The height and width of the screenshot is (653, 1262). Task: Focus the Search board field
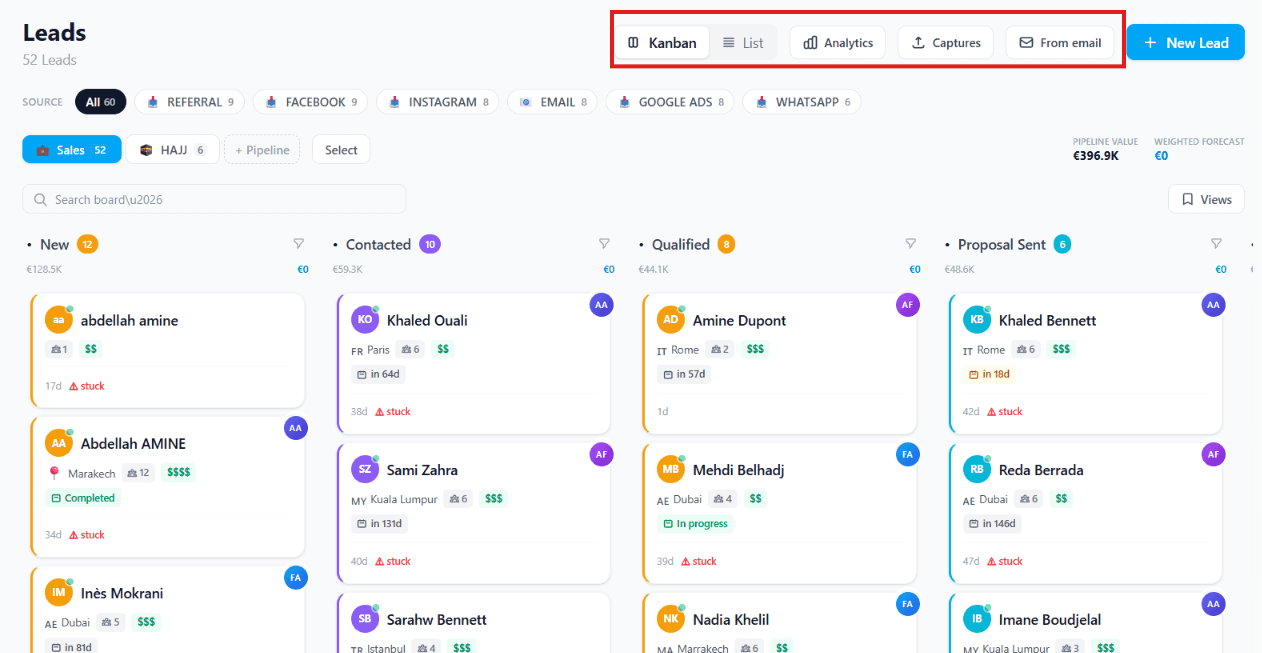click(214, 199)
